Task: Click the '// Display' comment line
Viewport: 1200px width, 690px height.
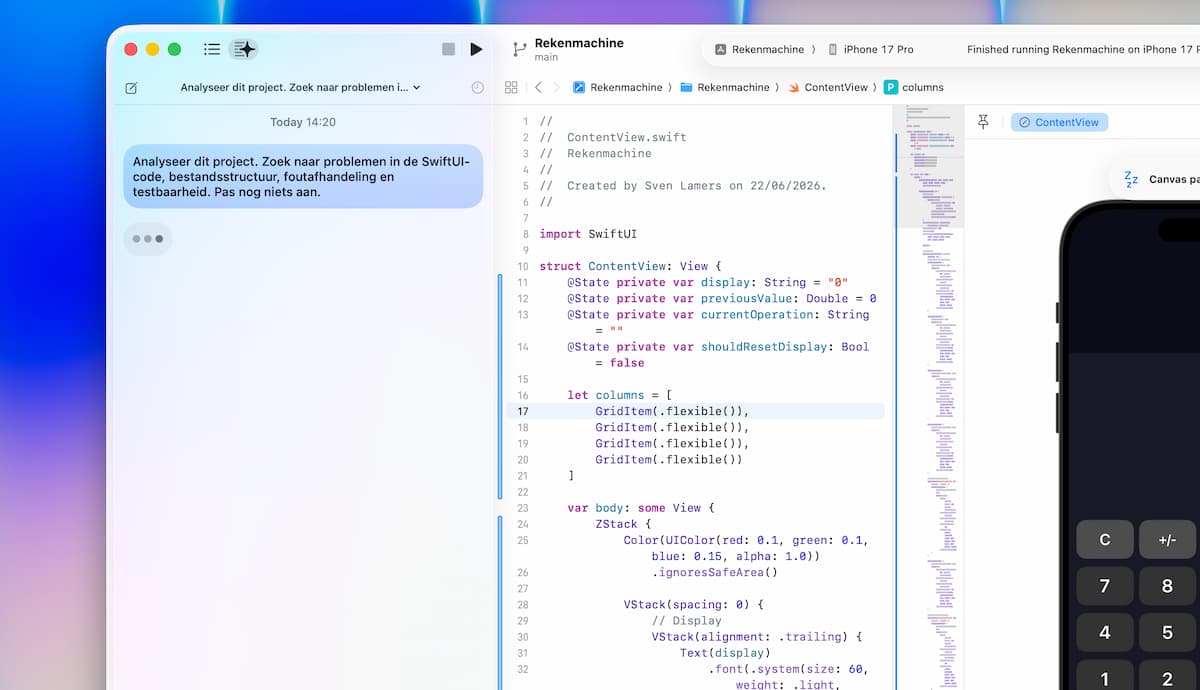Action: [x=686, y=620]
